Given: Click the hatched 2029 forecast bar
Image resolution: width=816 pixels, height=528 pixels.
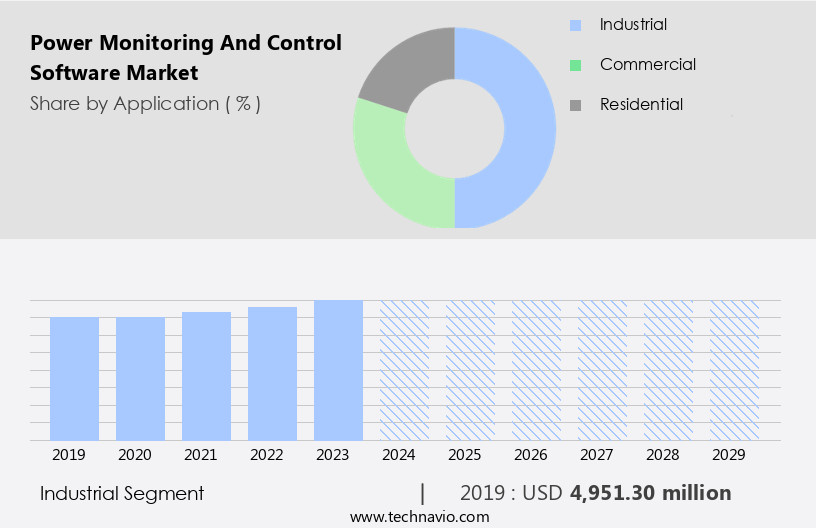Looking at the screenshot, I should point(734,370).
